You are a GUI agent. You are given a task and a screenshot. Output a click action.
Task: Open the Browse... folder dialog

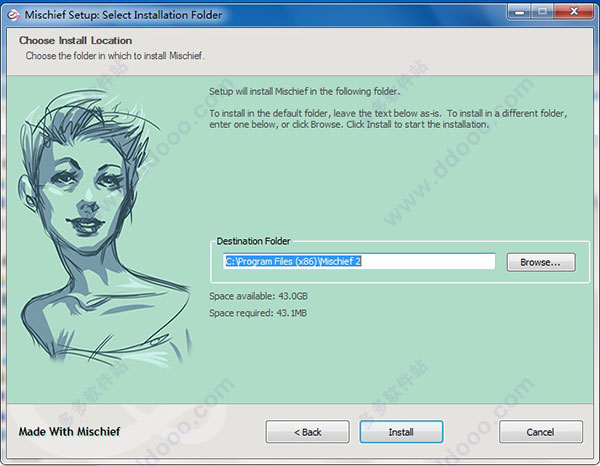click(541, 262)
